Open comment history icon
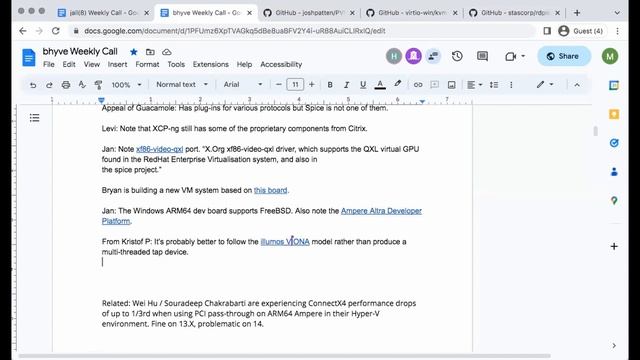 pyautogui.click(x=482, y=56)
